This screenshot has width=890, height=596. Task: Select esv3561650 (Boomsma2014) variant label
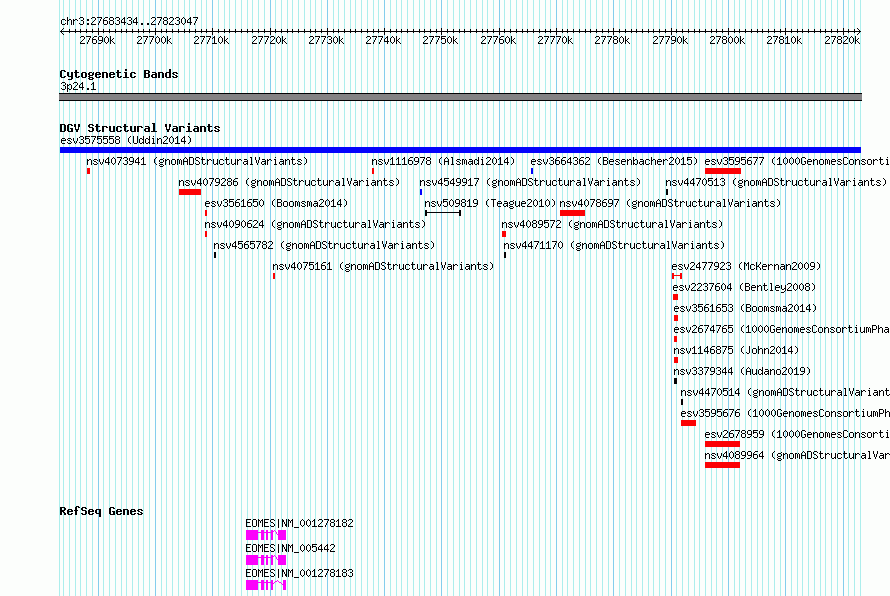point(276,203)
